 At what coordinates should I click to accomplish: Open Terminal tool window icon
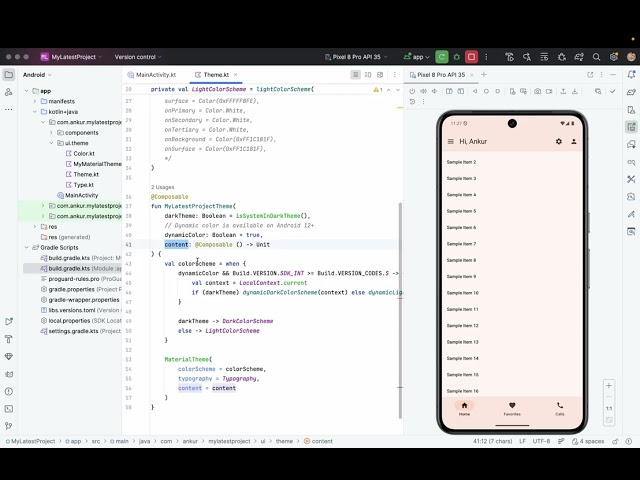(9, 409)
